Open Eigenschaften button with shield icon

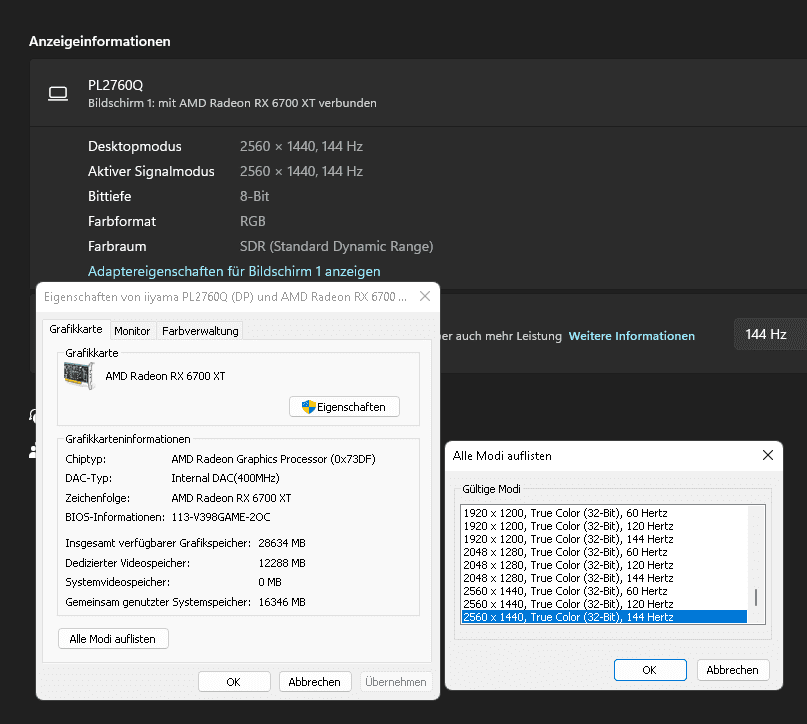pos(344,407)
